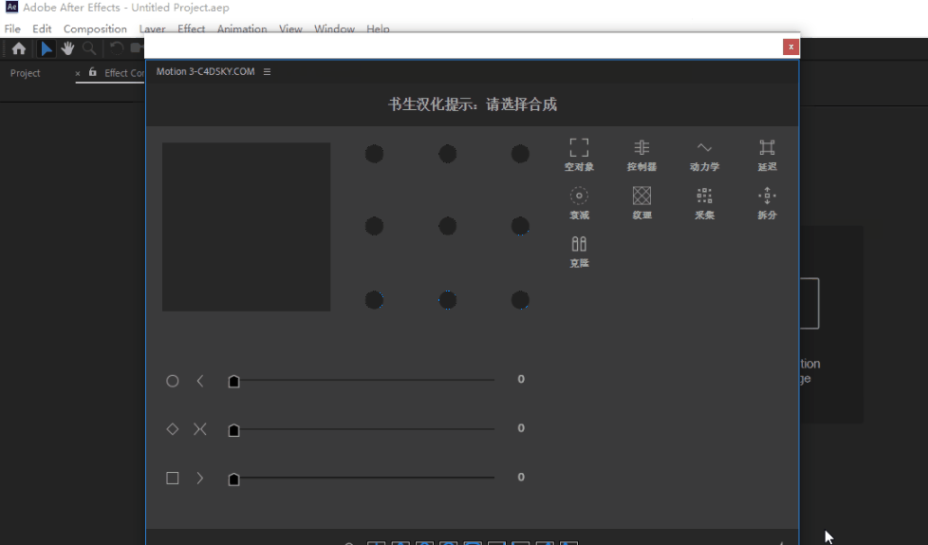Viewport: 928px width, 545px height.
Task: Click the third slider's handle
Action: pyautogui.click(x=234, y=479)
